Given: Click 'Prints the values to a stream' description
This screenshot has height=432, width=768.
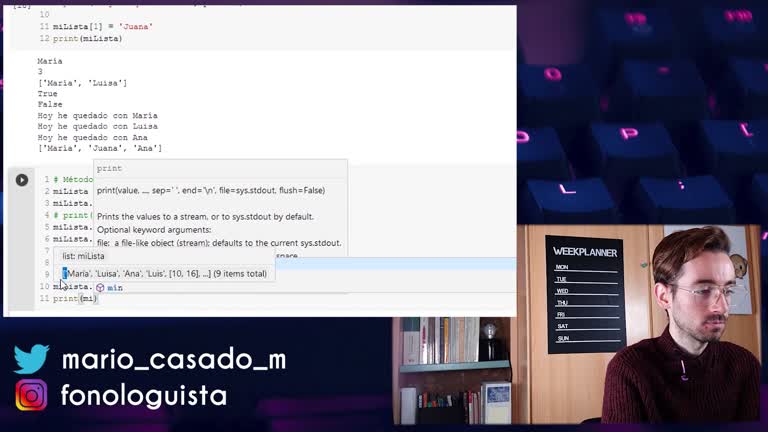Looking at the screenshot, I should [x=205, y=216].
